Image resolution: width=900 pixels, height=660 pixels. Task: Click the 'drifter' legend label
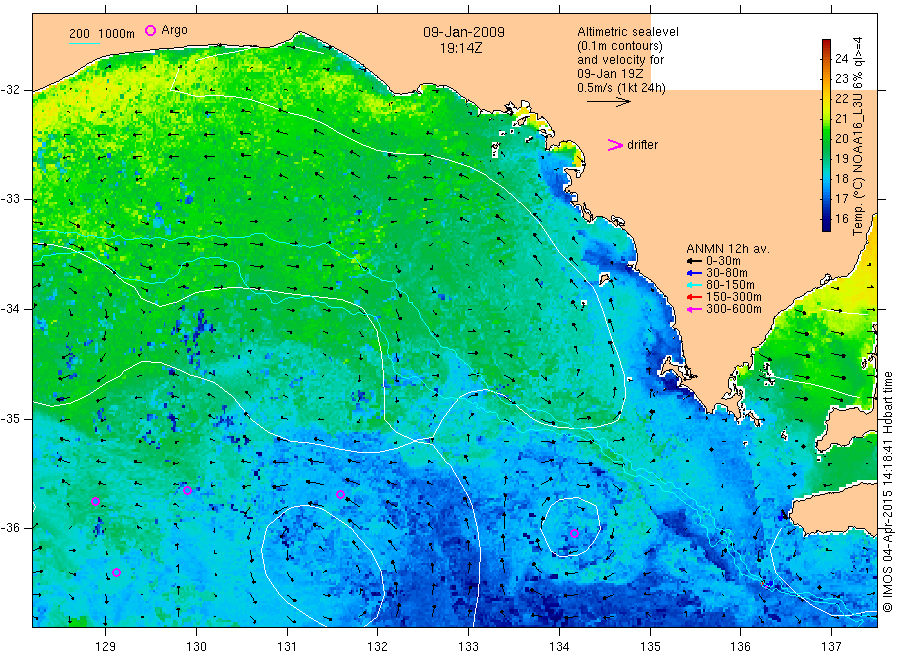(x=642, y=145)
